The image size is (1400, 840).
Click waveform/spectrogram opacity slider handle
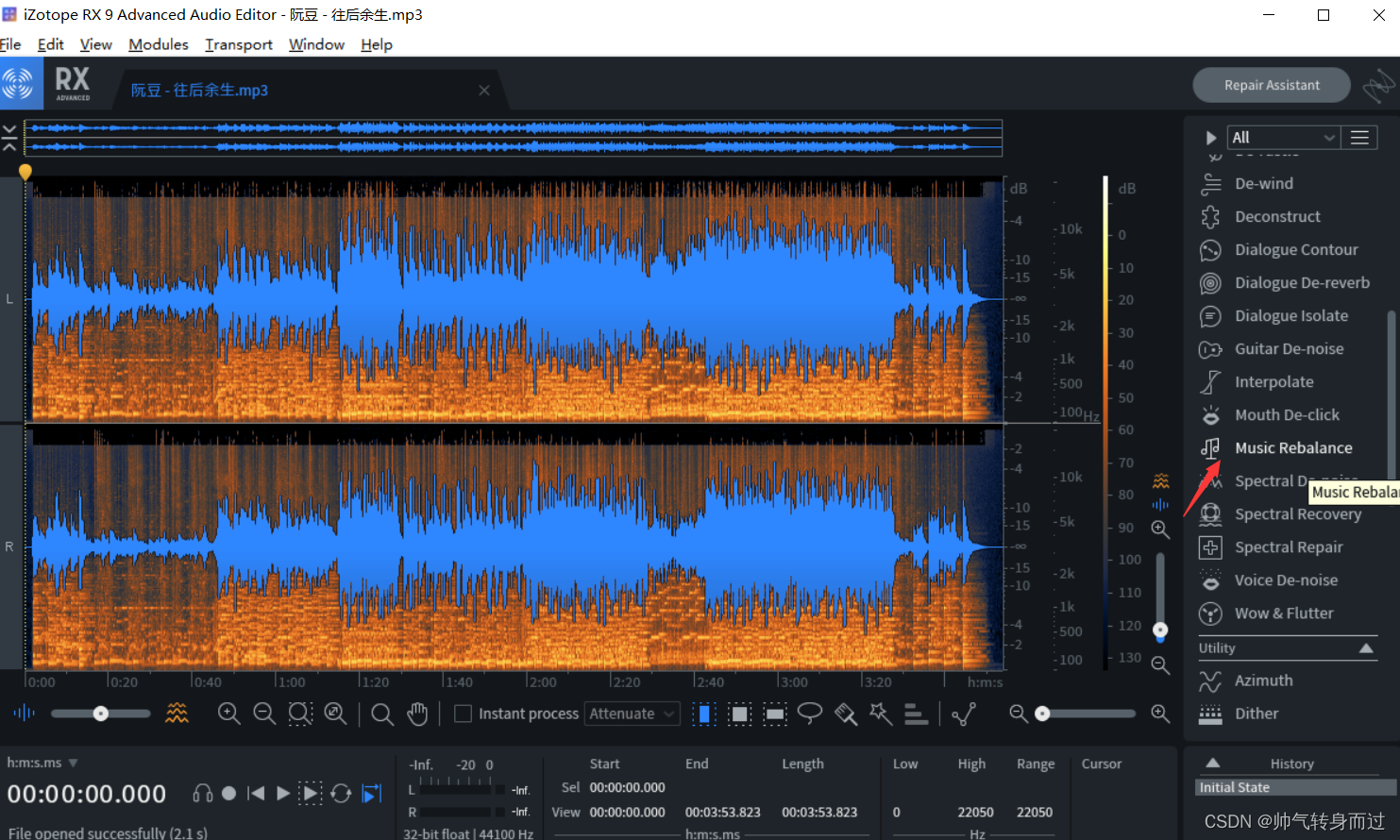click(100, 714)
